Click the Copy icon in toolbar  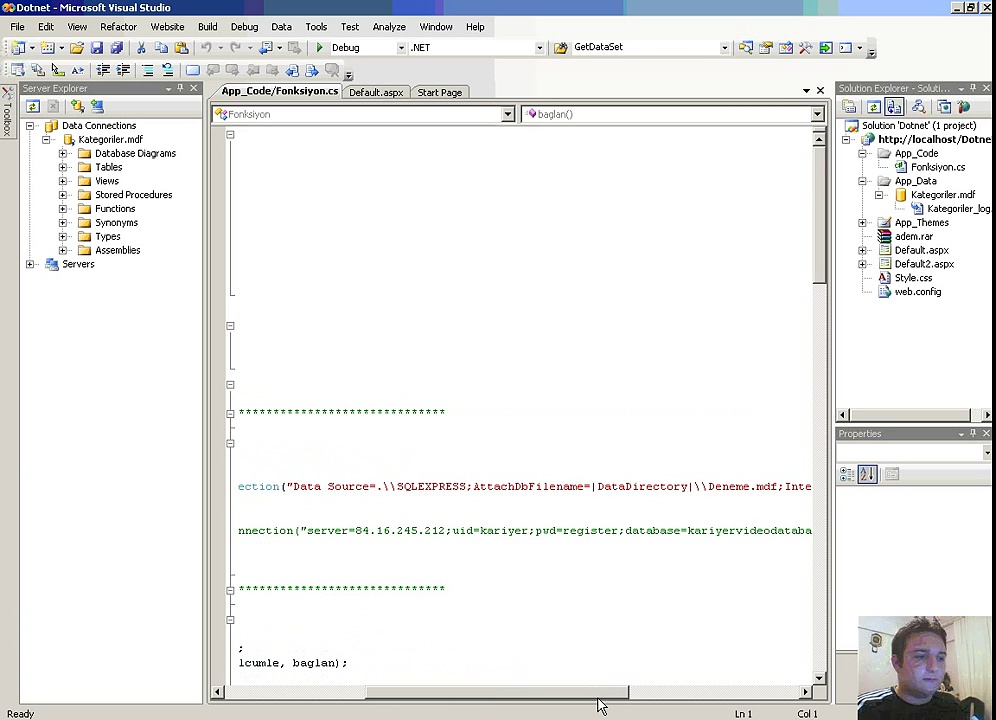coord(161,48)
